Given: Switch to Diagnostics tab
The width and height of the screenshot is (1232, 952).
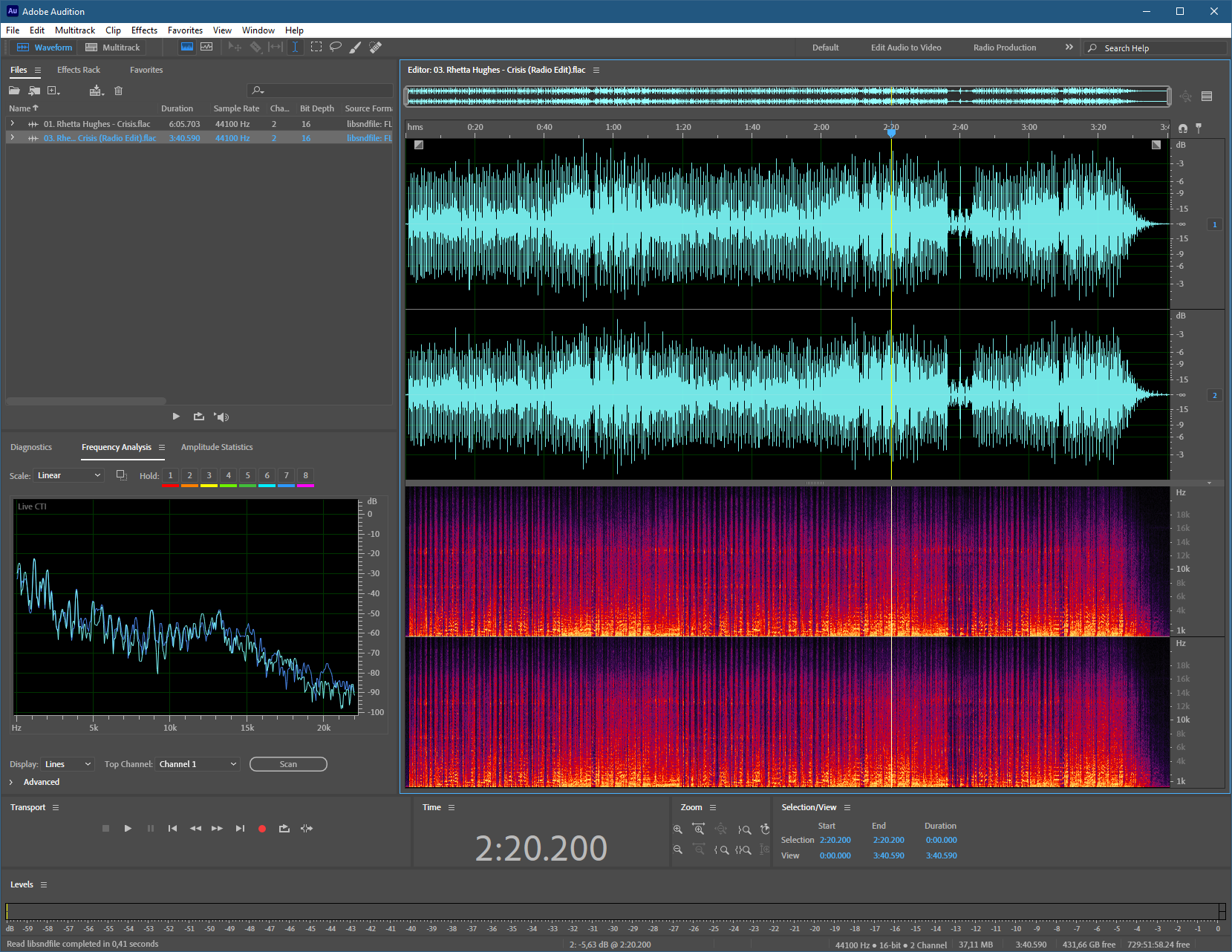Looking at the screenshot, I should click(31, 447).
